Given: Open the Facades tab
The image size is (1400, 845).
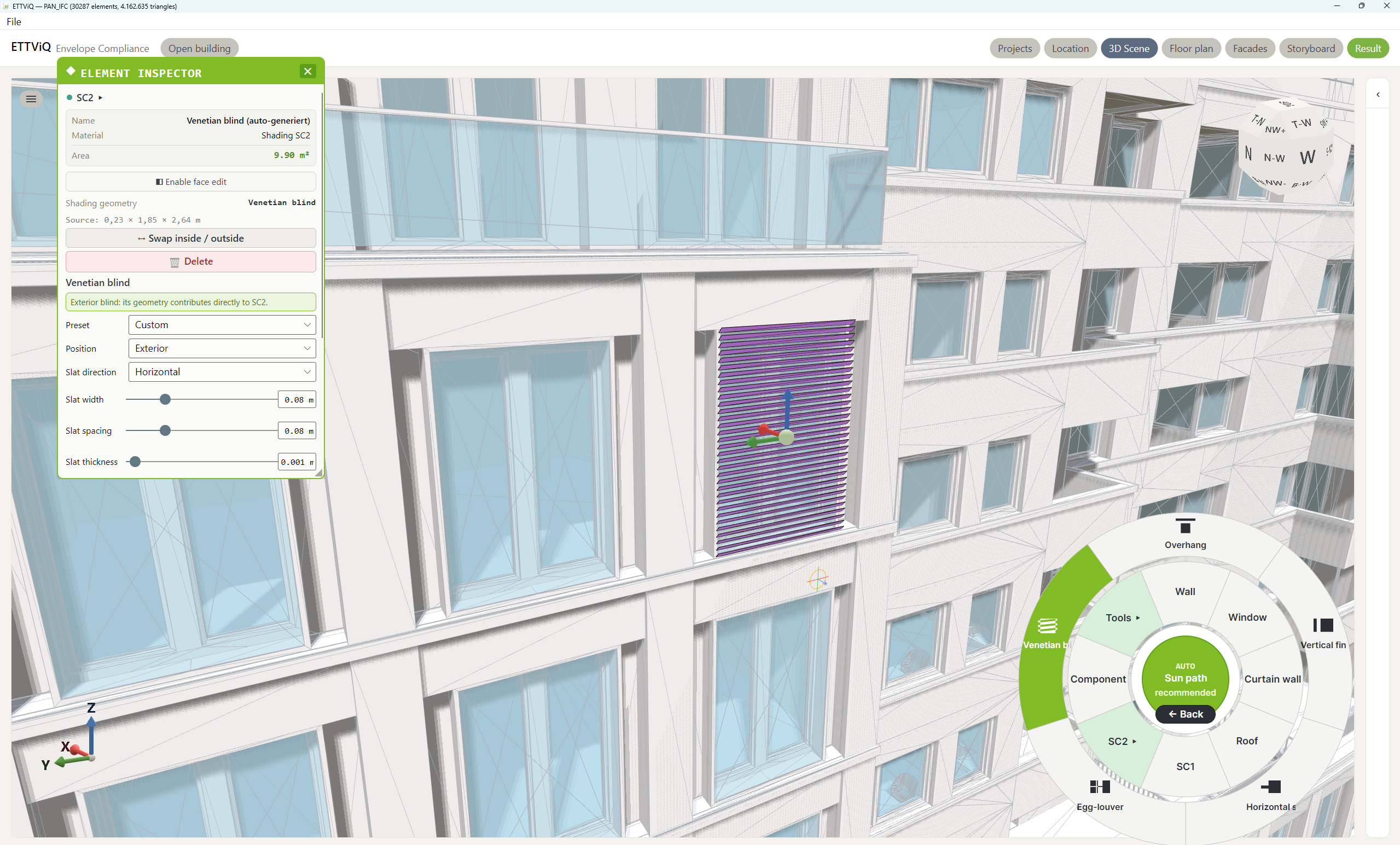Looking at the screenshot, I should pyautogui.click(x=1250, y=48).
